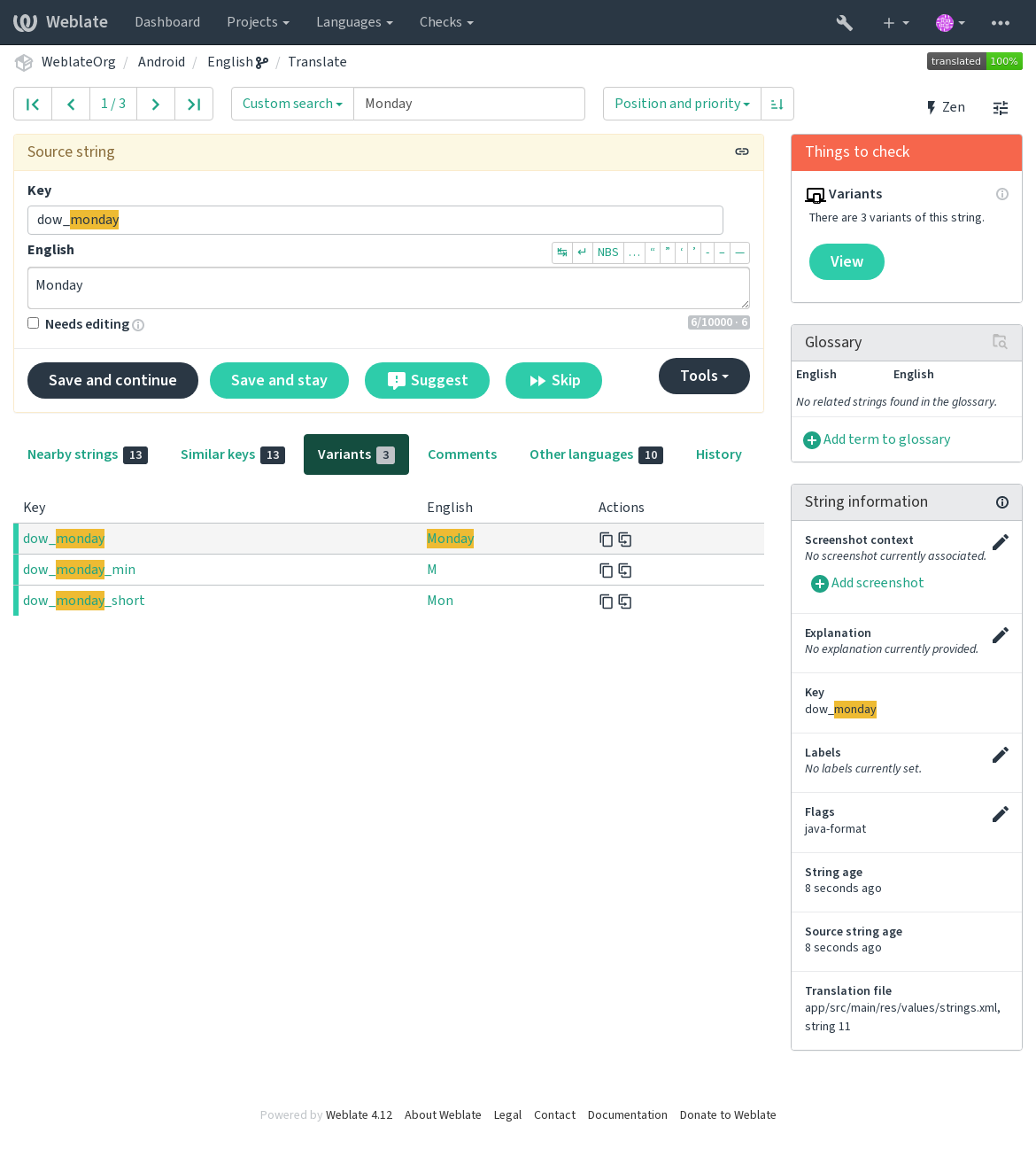Open String information info icon
1036x1149 pixels.
click(1002, 502)
